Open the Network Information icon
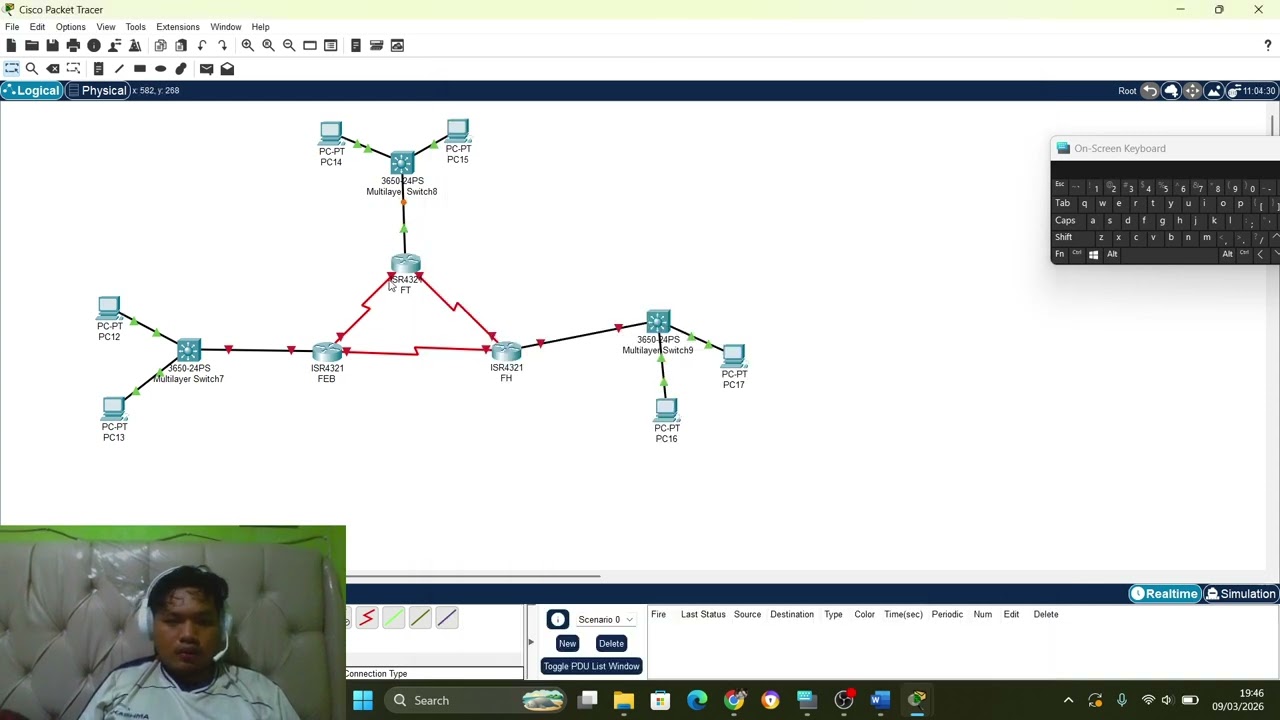 click(x=94, y=45)
